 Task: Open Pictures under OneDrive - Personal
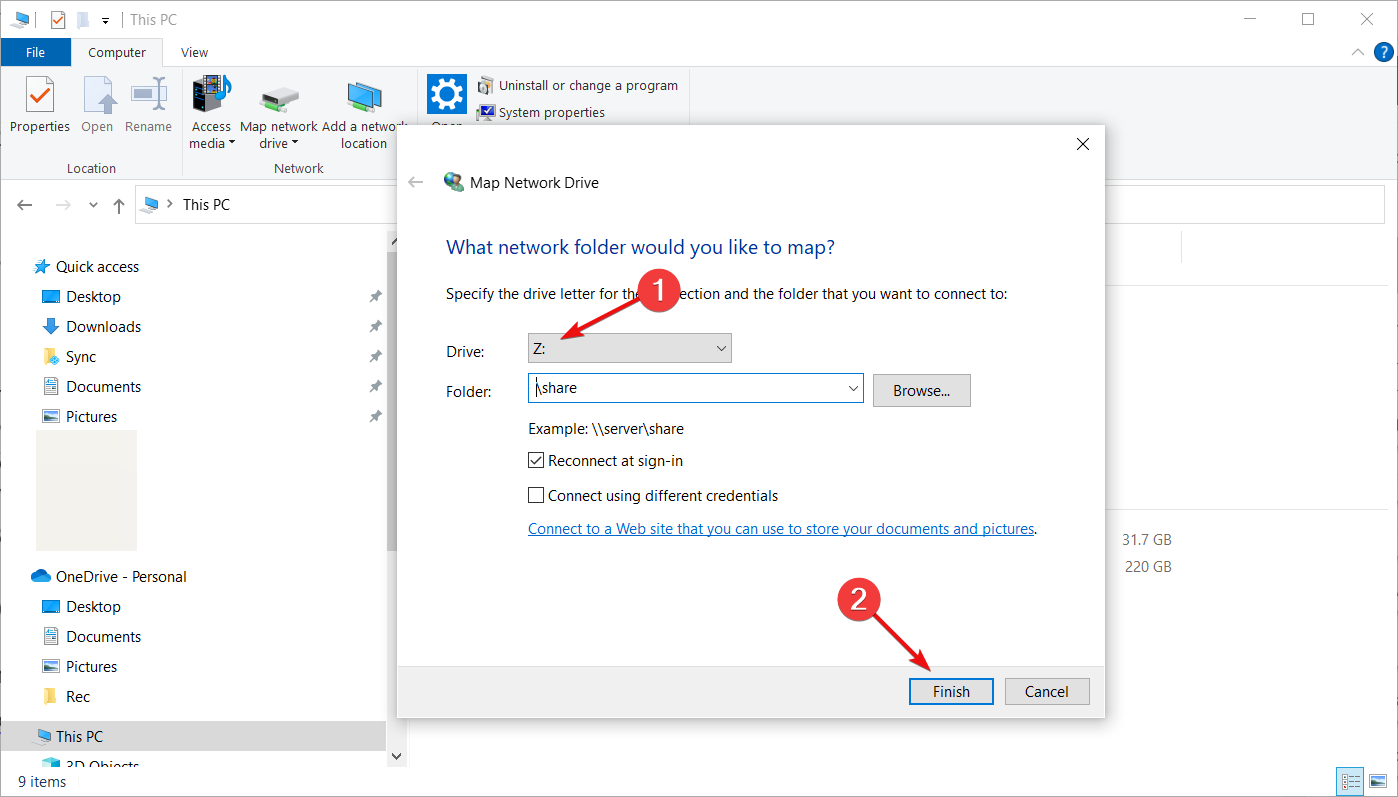coord(91,667)
